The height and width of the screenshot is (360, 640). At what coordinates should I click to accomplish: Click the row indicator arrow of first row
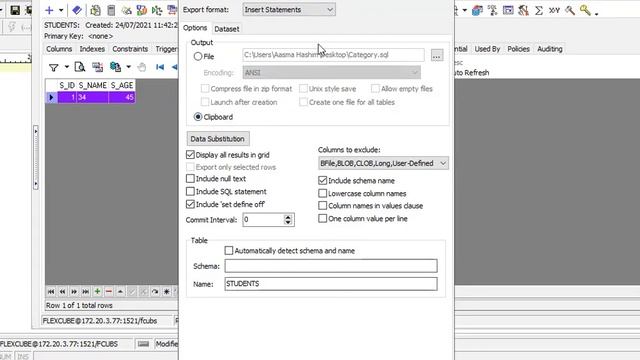coord(51,97)
